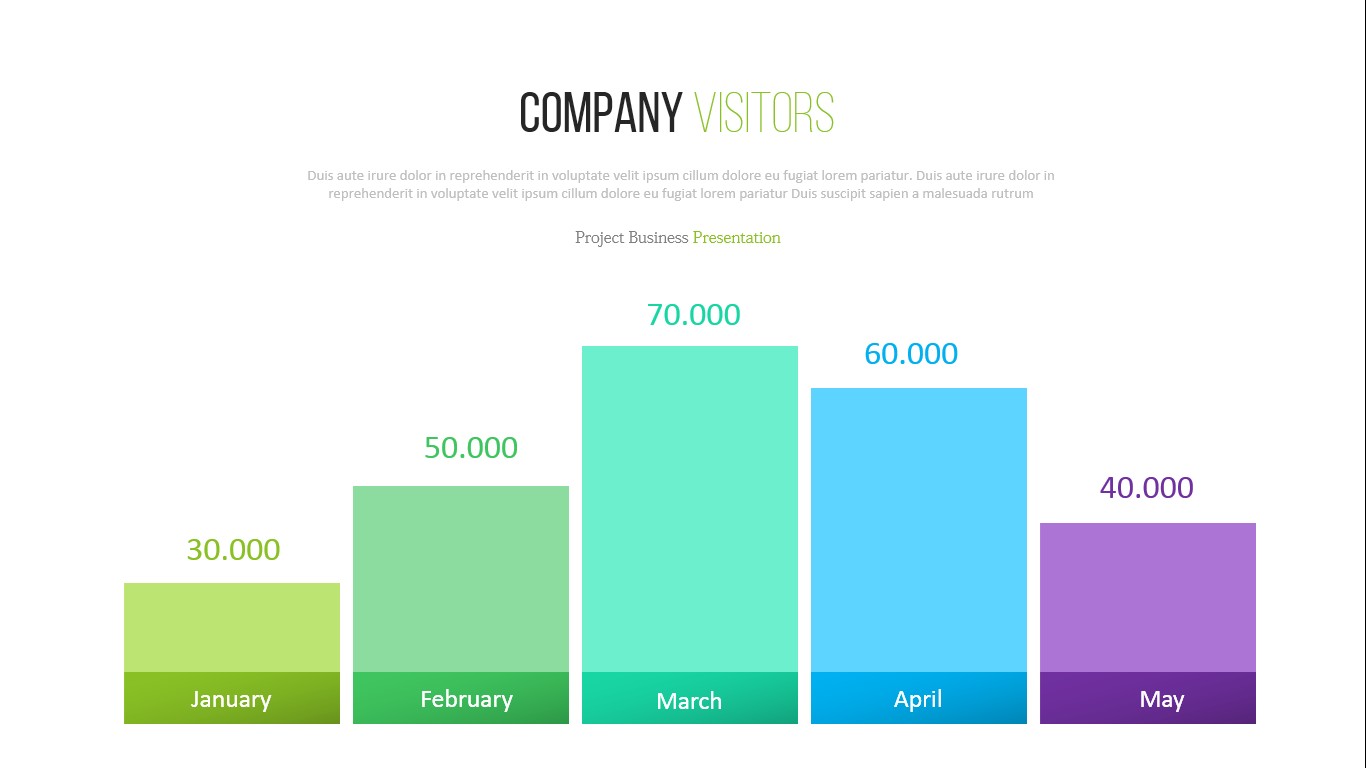The height and width of the screenshot is (768, 1366).
Task: Click the 60.000 value label
Action: click(x=911, y=354)
